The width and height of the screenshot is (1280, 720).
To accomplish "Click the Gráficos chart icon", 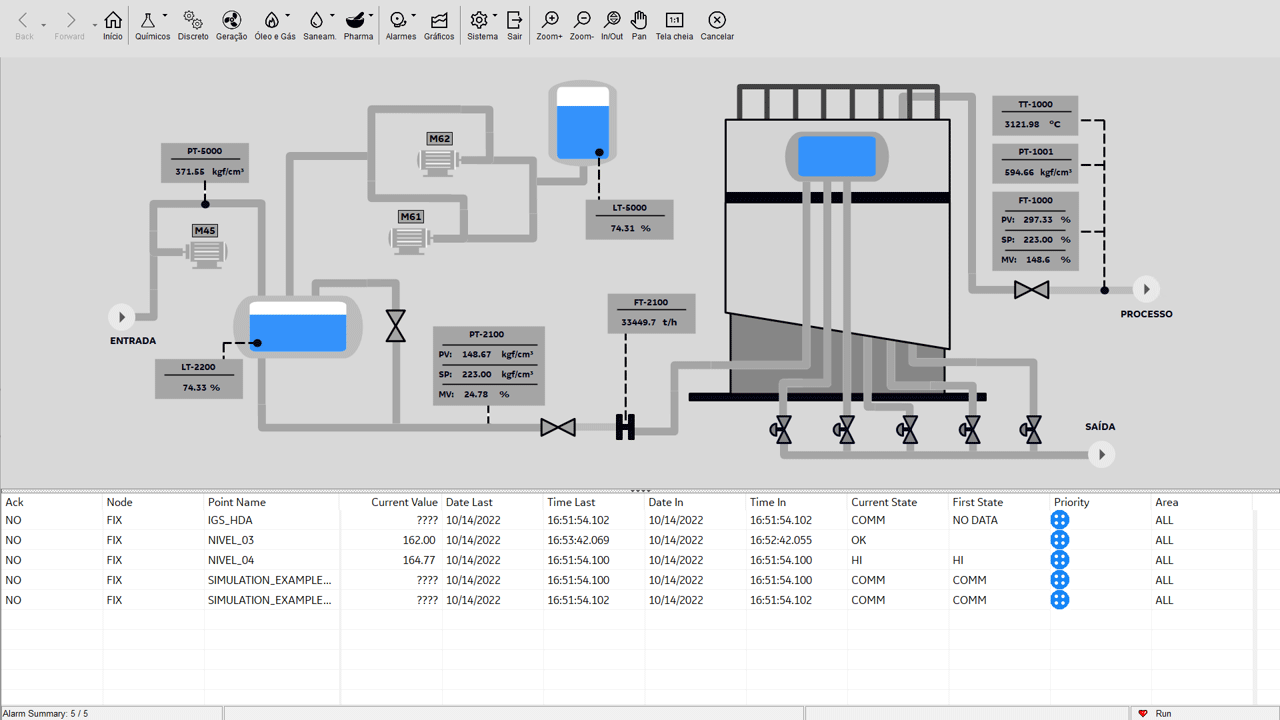I will [439, 20].
